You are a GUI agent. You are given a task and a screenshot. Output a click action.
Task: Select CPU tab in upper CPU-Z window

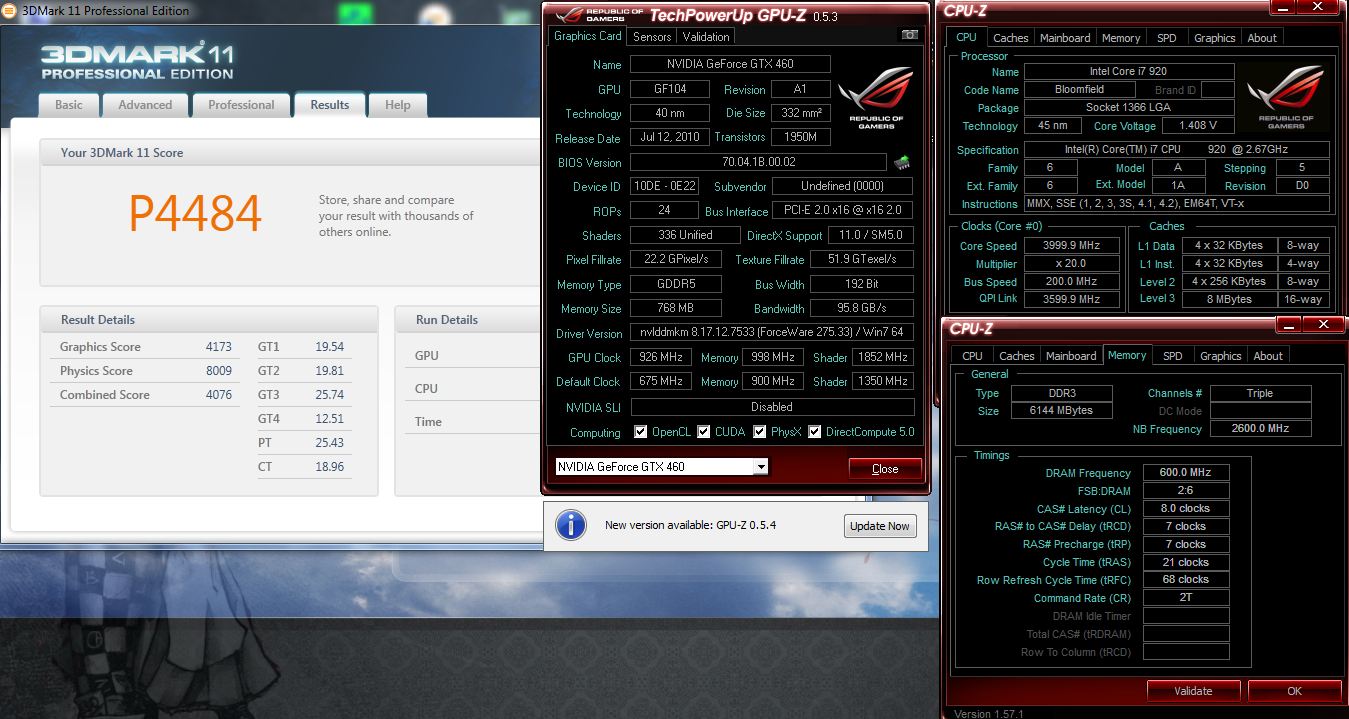click(966, 37)
